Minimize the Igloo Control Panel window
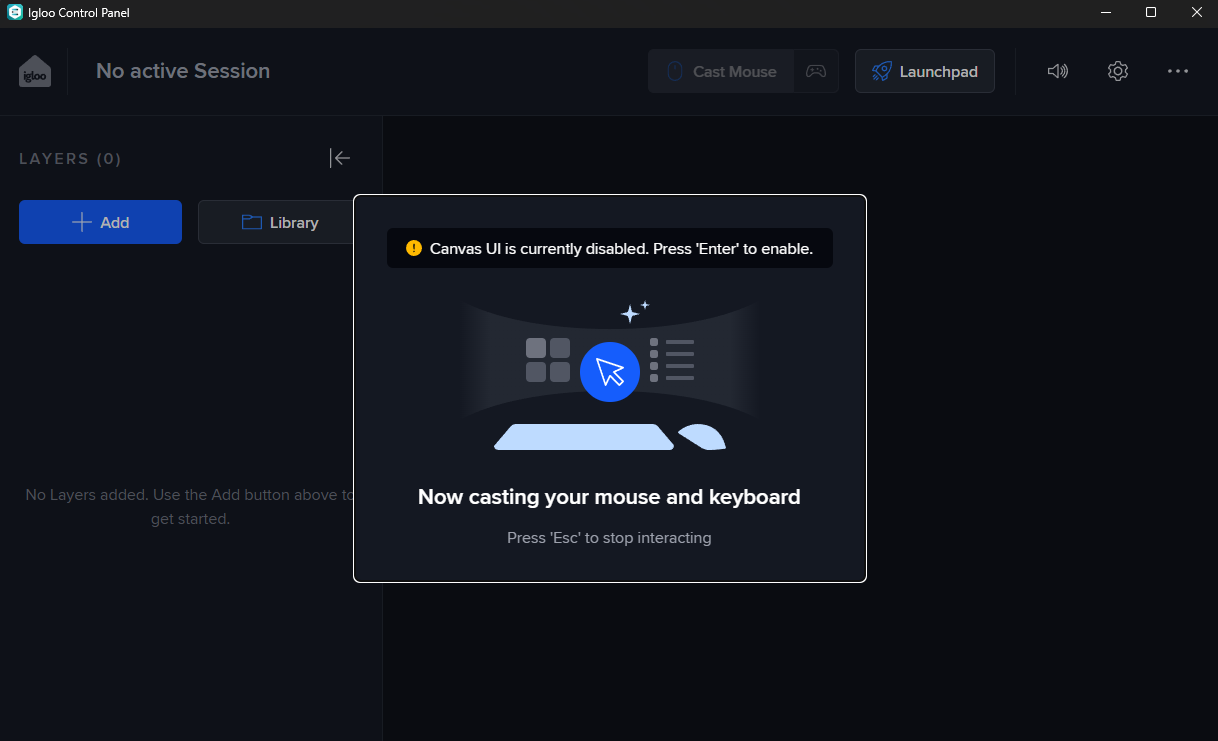This screenshot has width=1218, height=741. tap(1106, 13)
